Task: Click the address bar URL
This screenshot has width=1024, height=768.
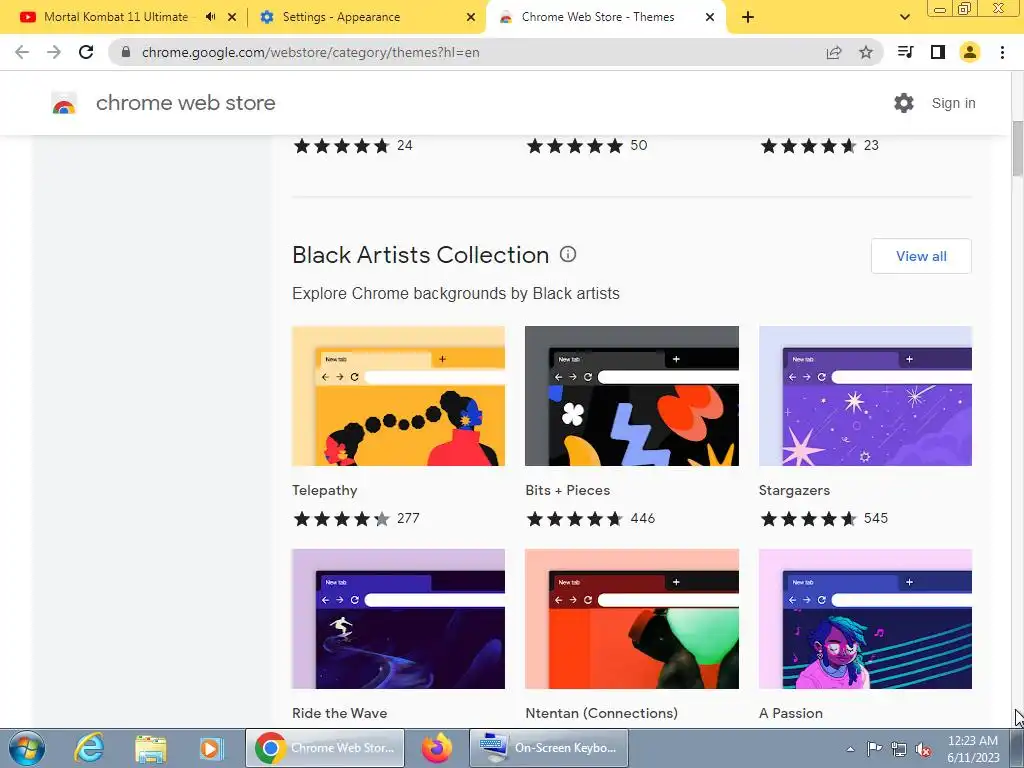Action: click(x=311, y=52)
